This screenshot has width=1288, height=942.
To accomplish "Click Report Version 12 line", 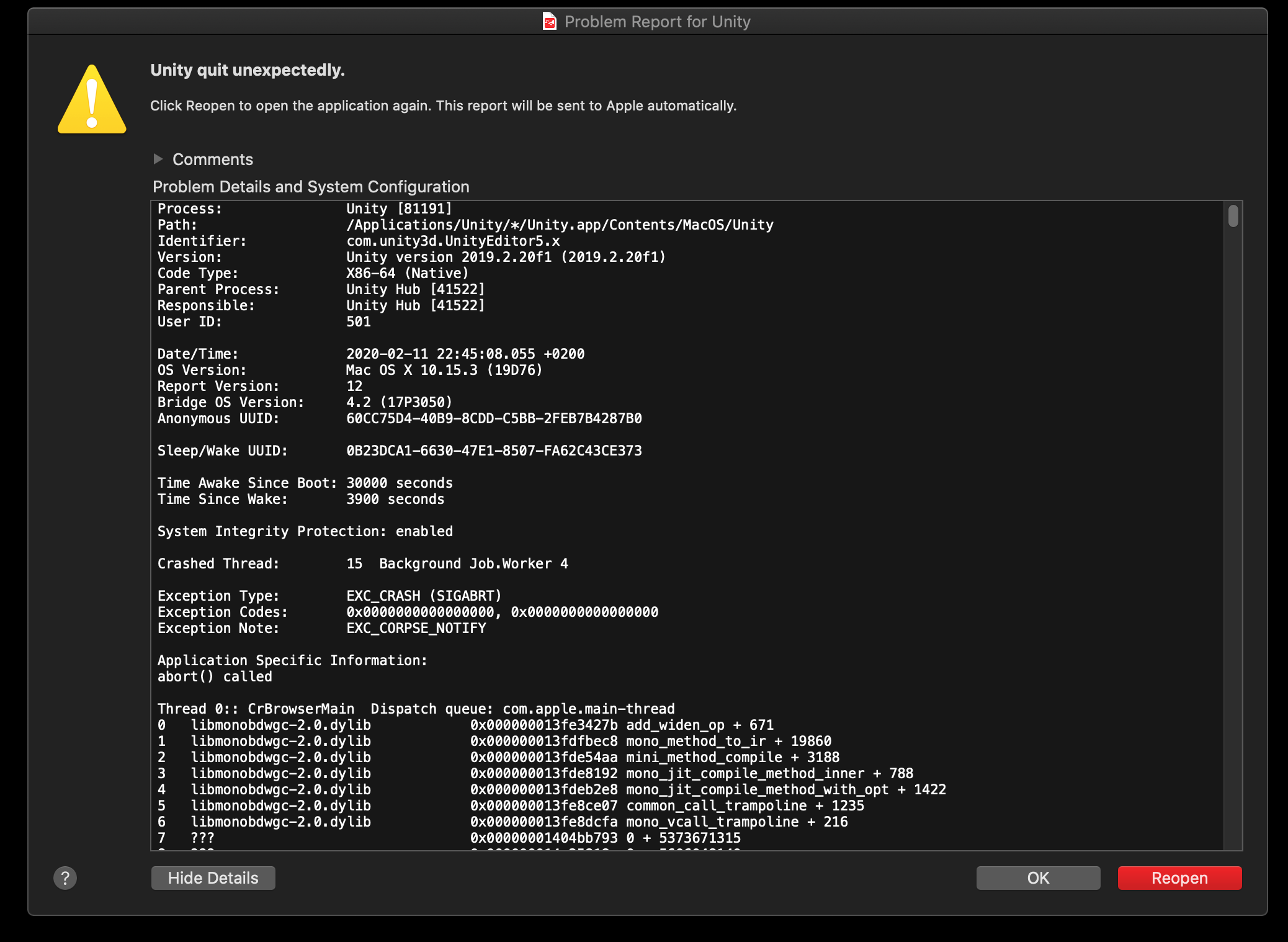I will coord(259,386).
